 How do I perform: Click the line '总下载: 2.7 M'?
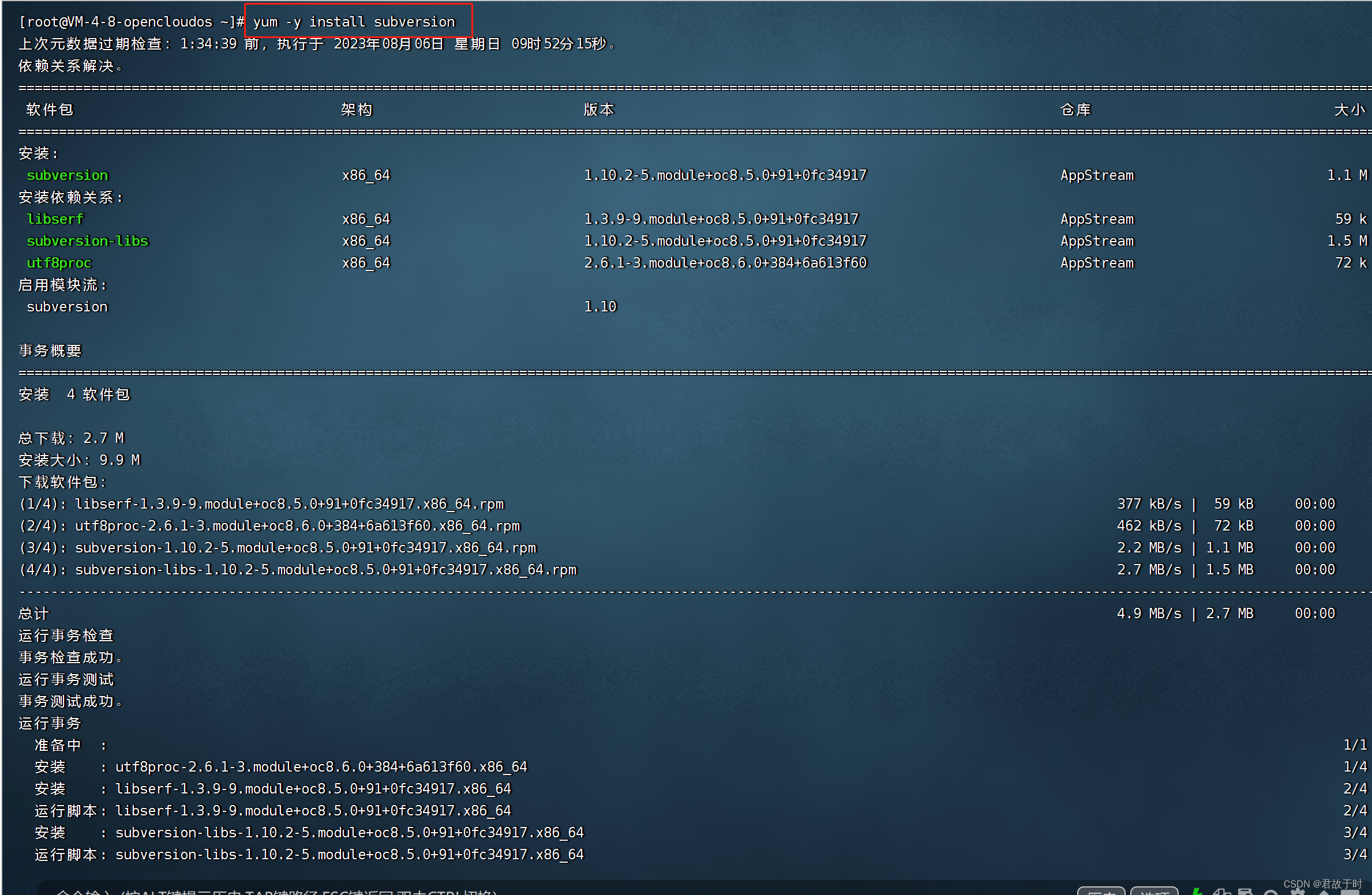click(x=72, y=438)
